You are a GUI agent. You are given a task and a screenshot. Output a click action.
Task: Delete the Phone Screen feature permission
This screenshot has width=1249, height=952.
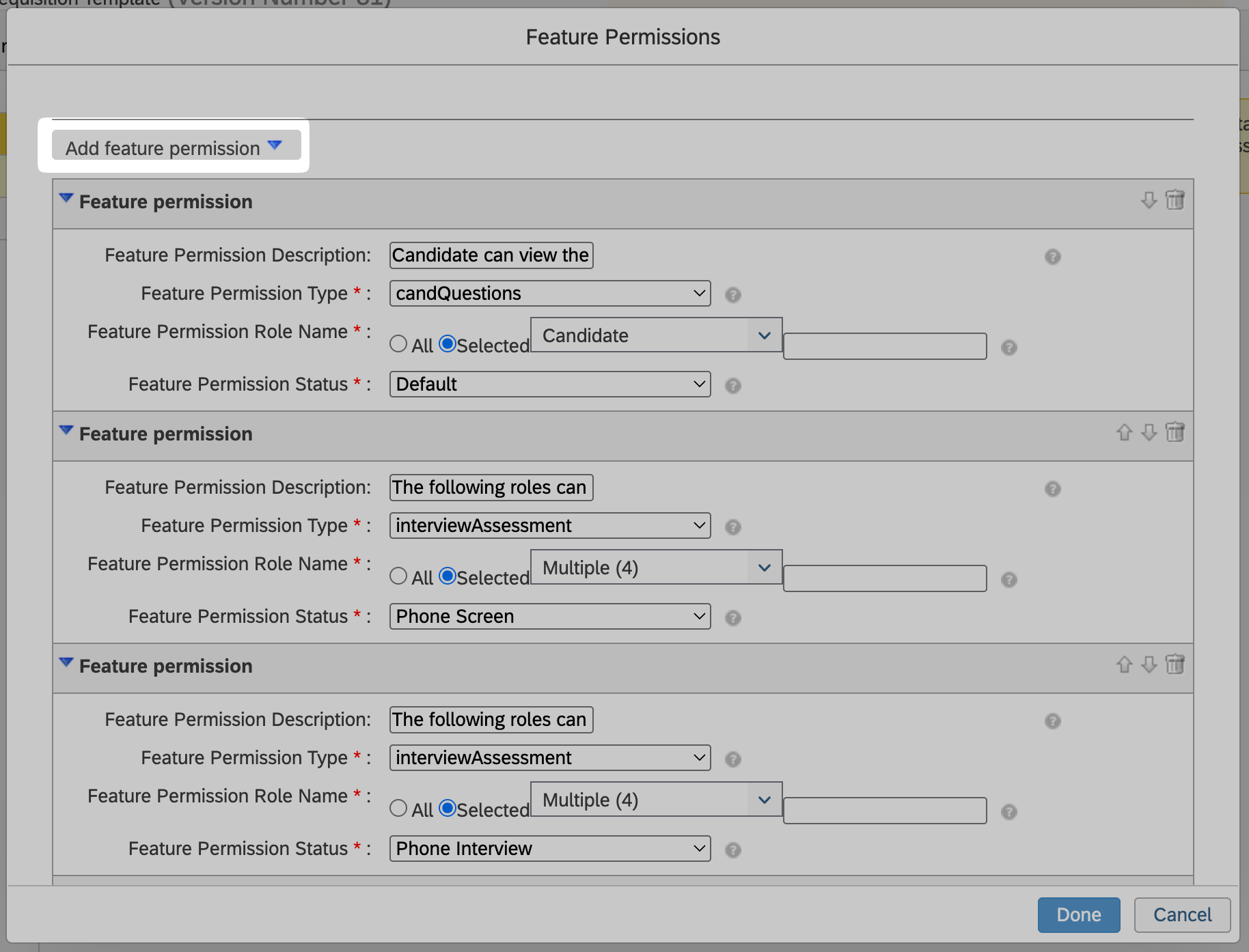pos(1175,432)
